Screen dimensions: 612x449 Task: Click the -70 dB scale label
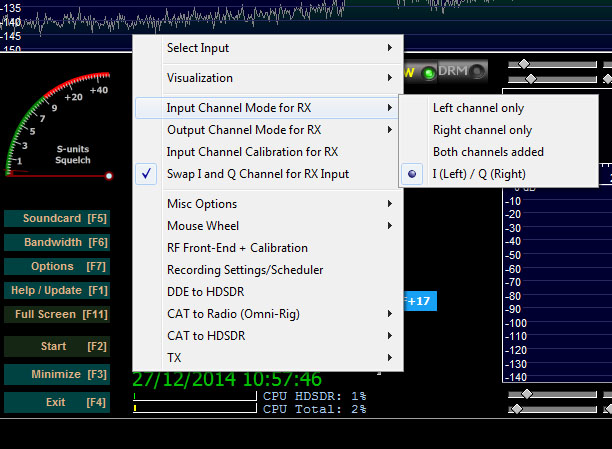(513, 282)
